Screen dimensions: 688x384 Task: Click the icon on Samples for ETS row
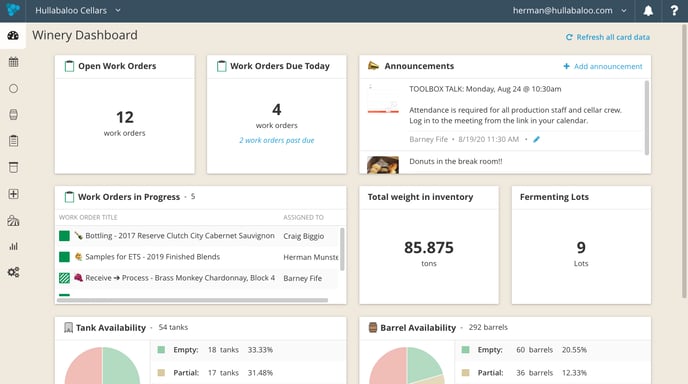[x=79, y=257]
